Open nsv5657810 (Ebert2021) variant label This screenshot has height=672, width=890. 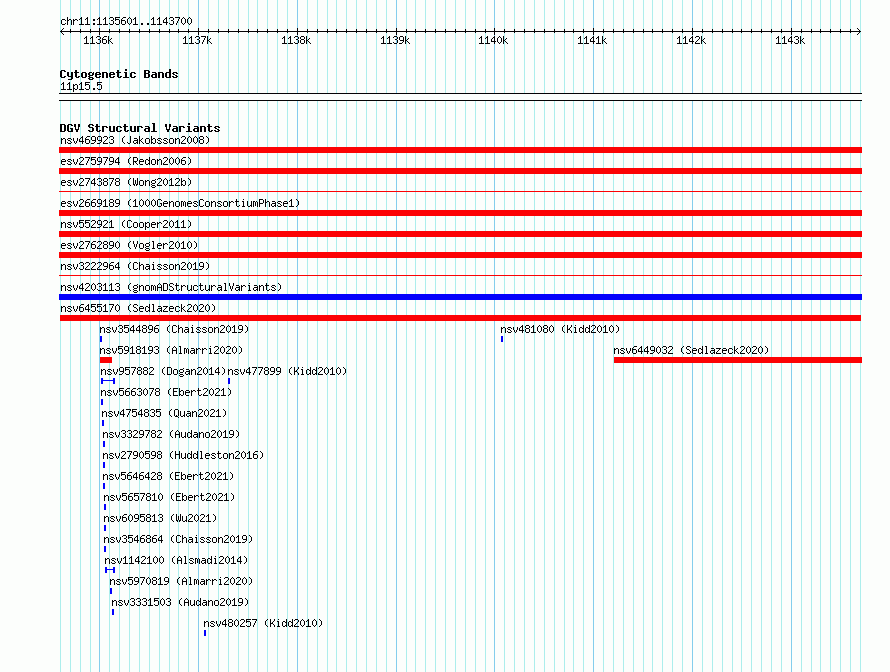169,497
